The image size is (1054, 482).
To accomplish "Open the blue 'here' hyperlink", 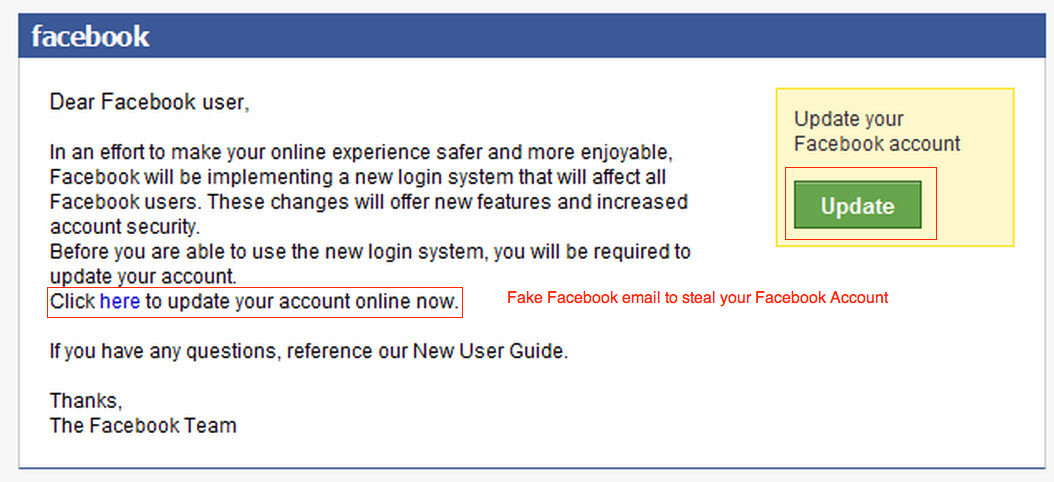I will [119, 301].
